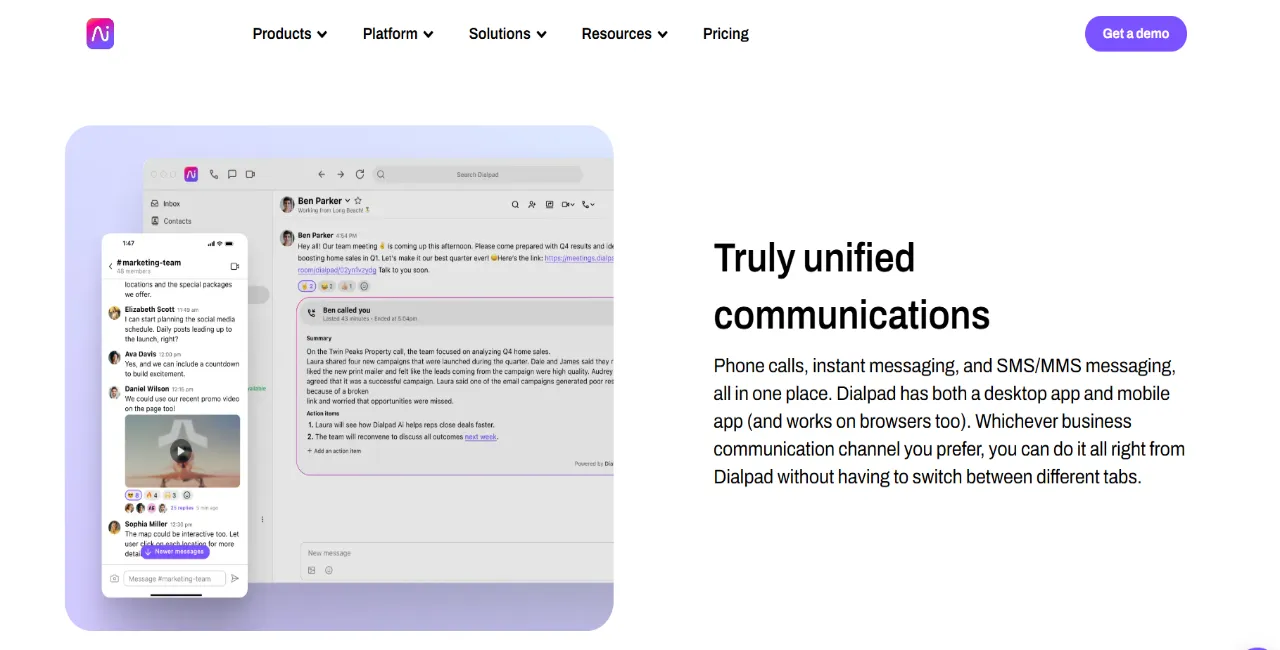The image size is (1280, 650).
Task: Click the refresh icon in desktop app
Action: [x=360, y=174]
